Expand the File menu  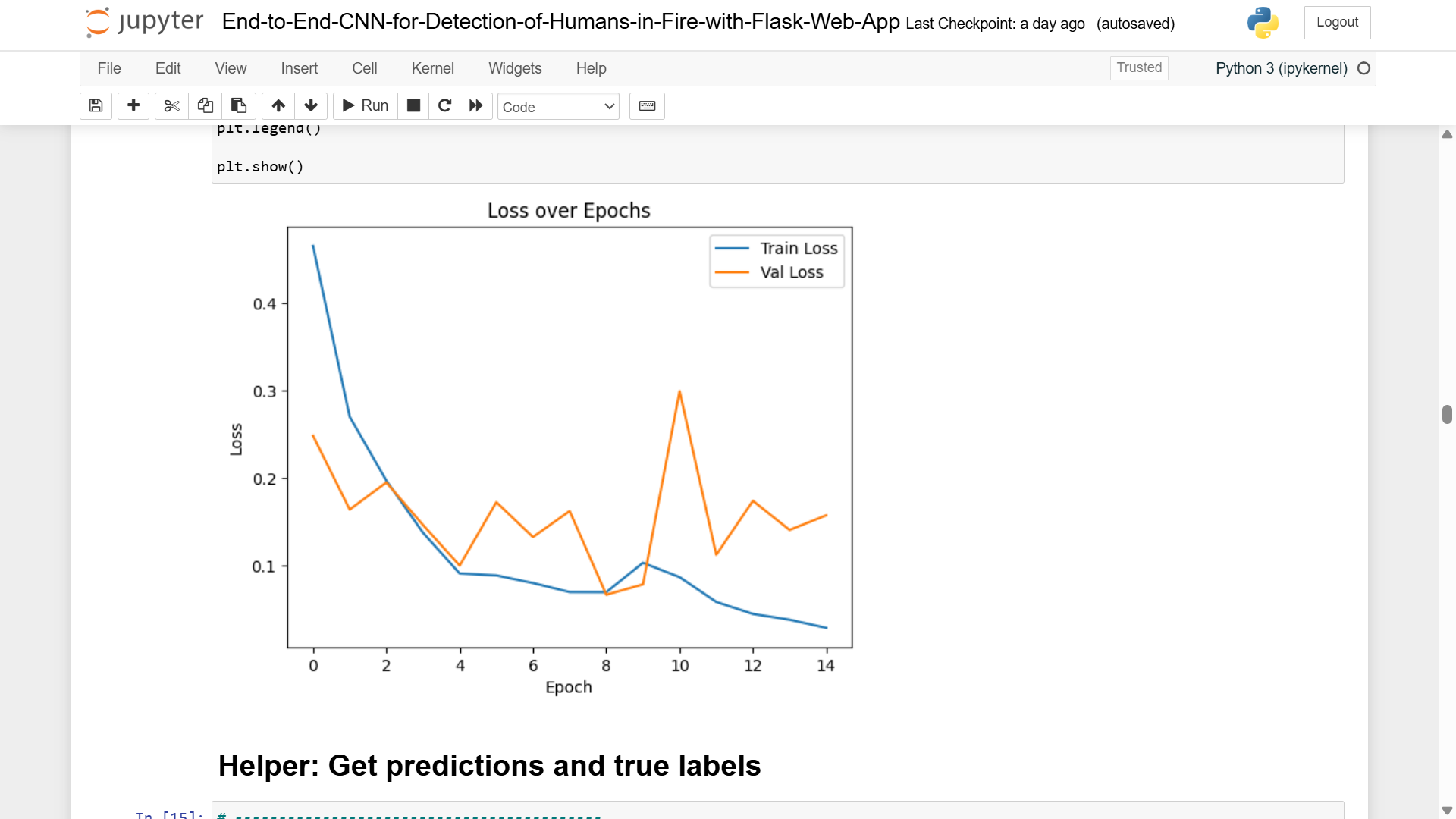click(109, 68)
